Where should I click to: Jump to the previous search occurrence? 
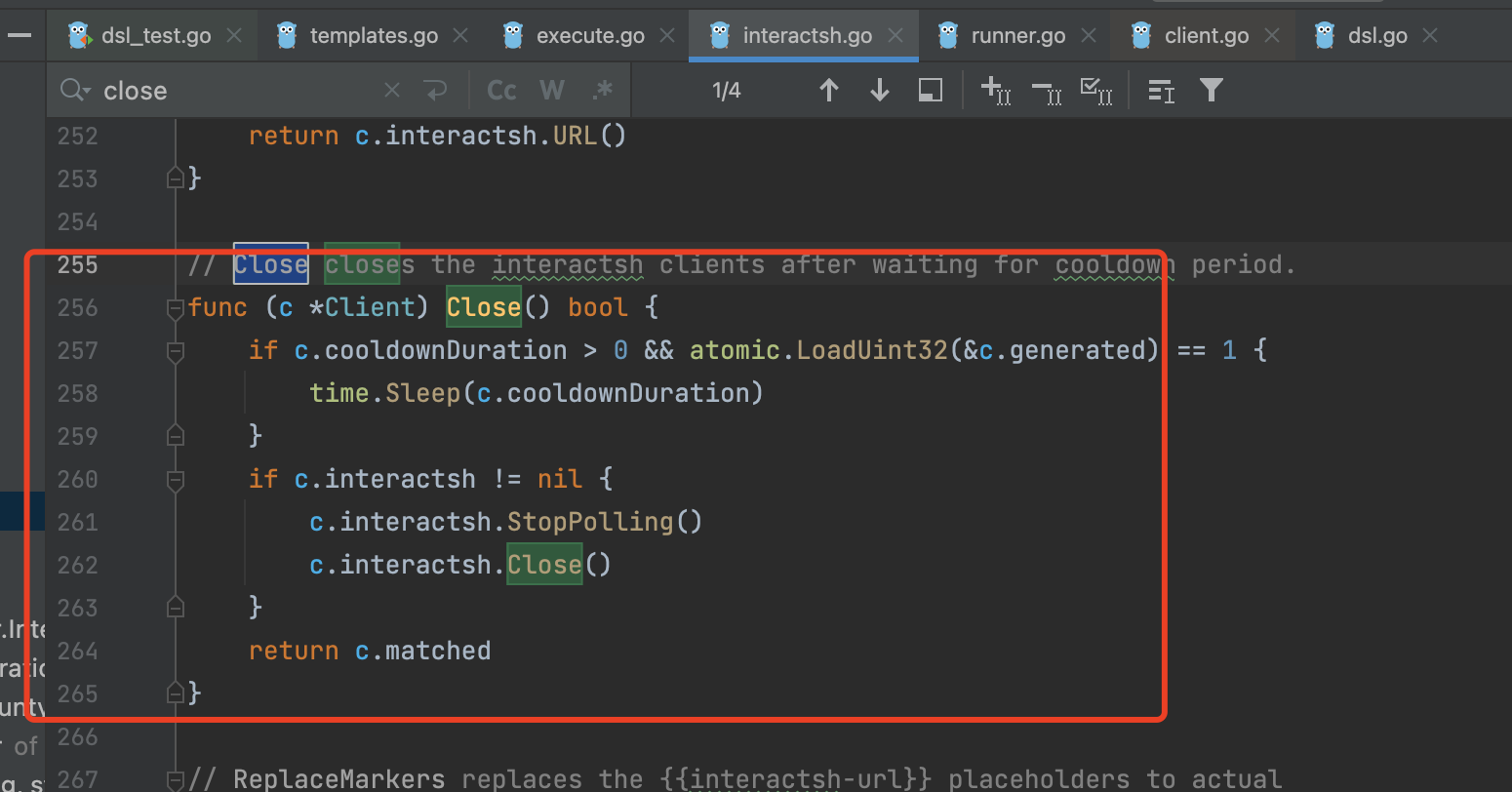(829, 90)
